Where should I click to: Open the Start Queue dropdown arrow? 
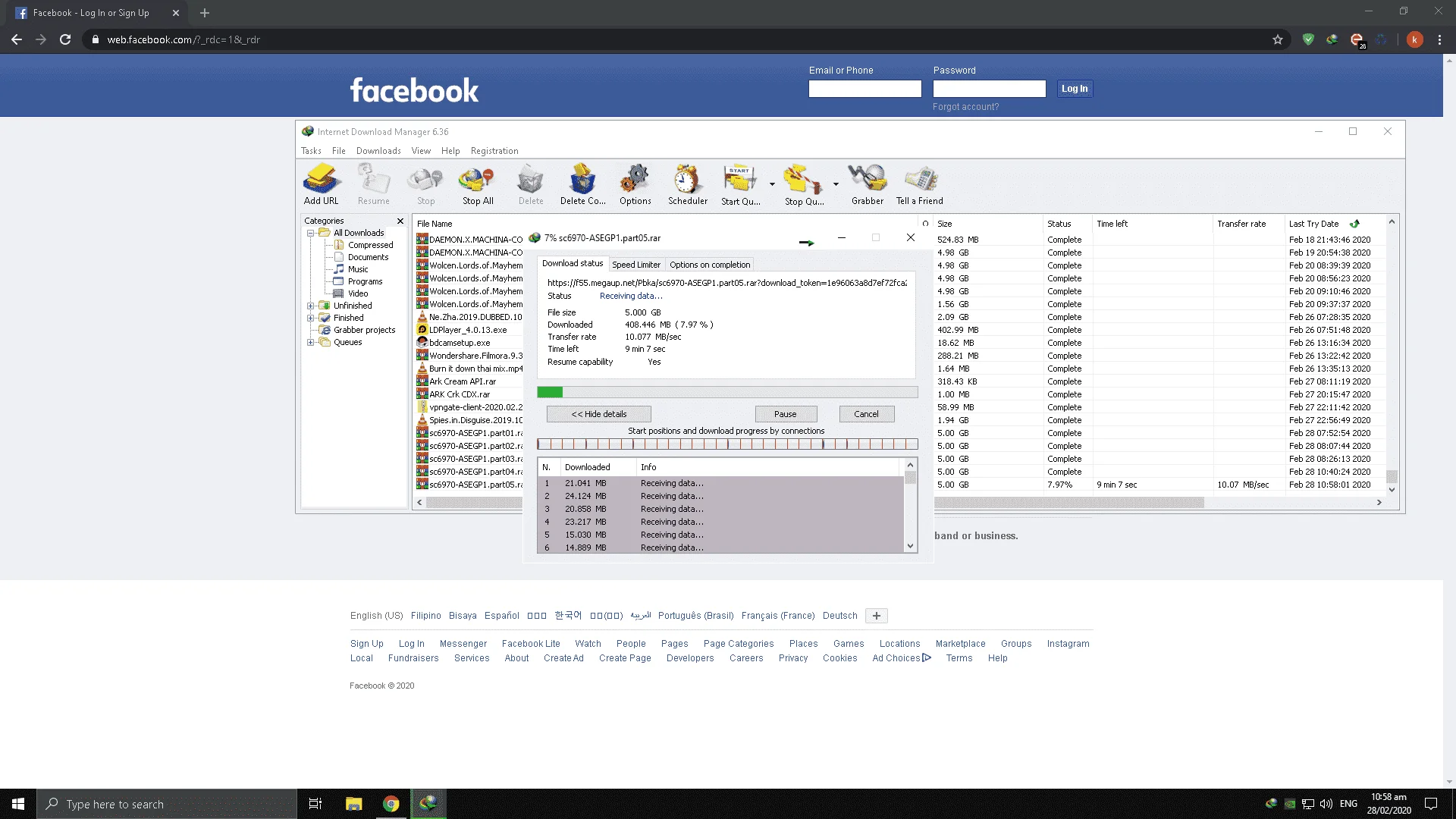click(x=772, y=184)
